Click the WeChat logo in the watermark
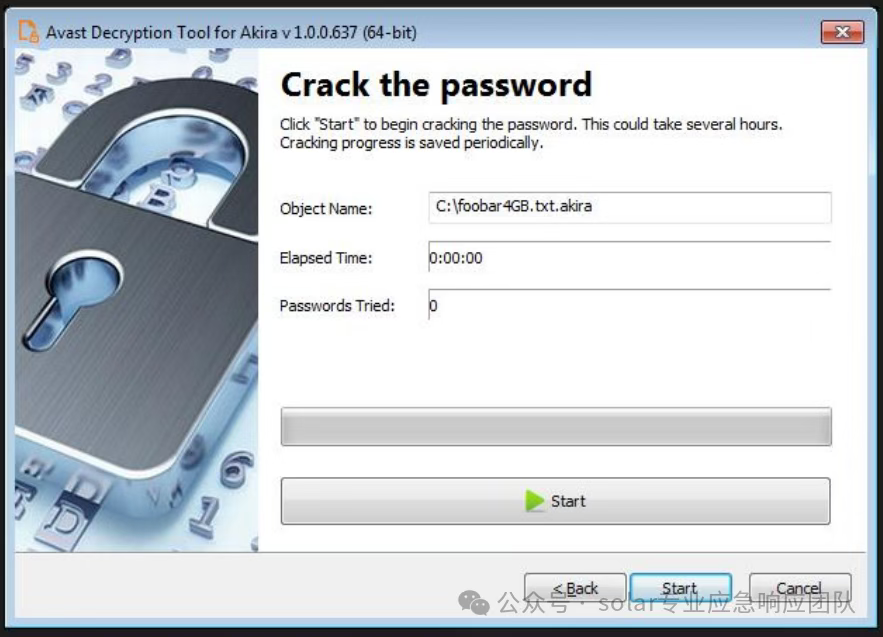The width and height of the screenshot is (883, 637). tap(474, 603)
